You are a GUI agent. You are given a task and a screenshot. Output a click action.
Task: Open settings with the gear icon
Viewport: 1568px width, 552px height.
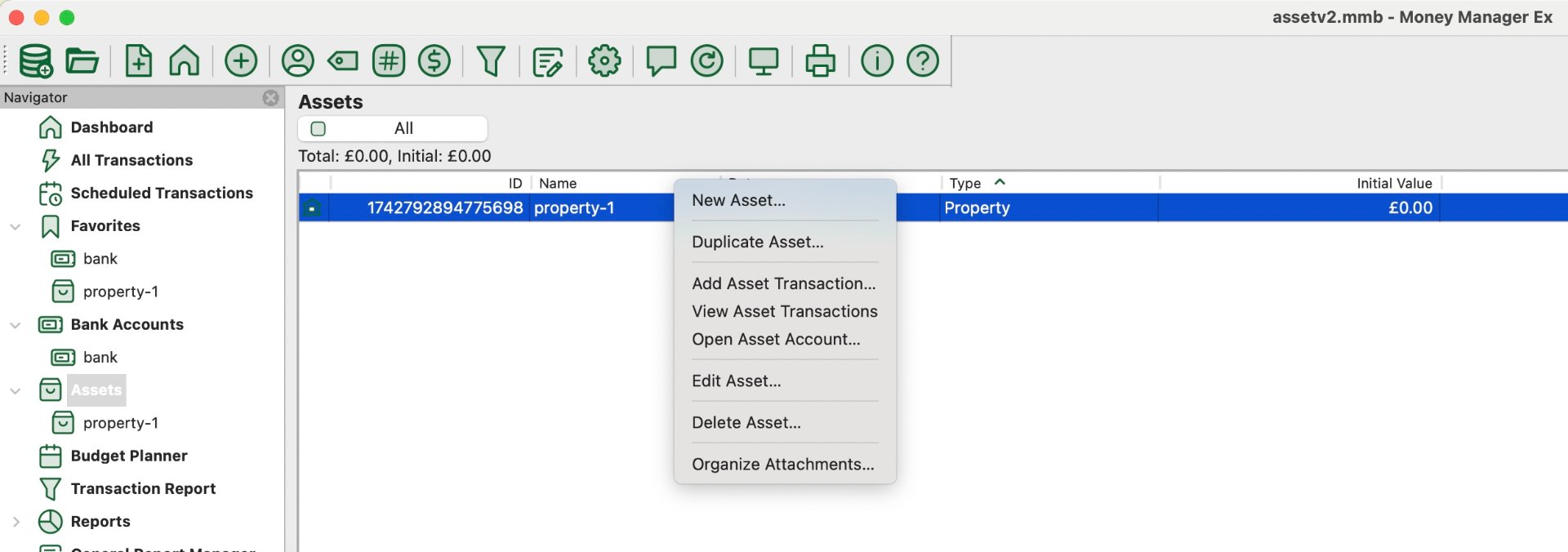604,61
